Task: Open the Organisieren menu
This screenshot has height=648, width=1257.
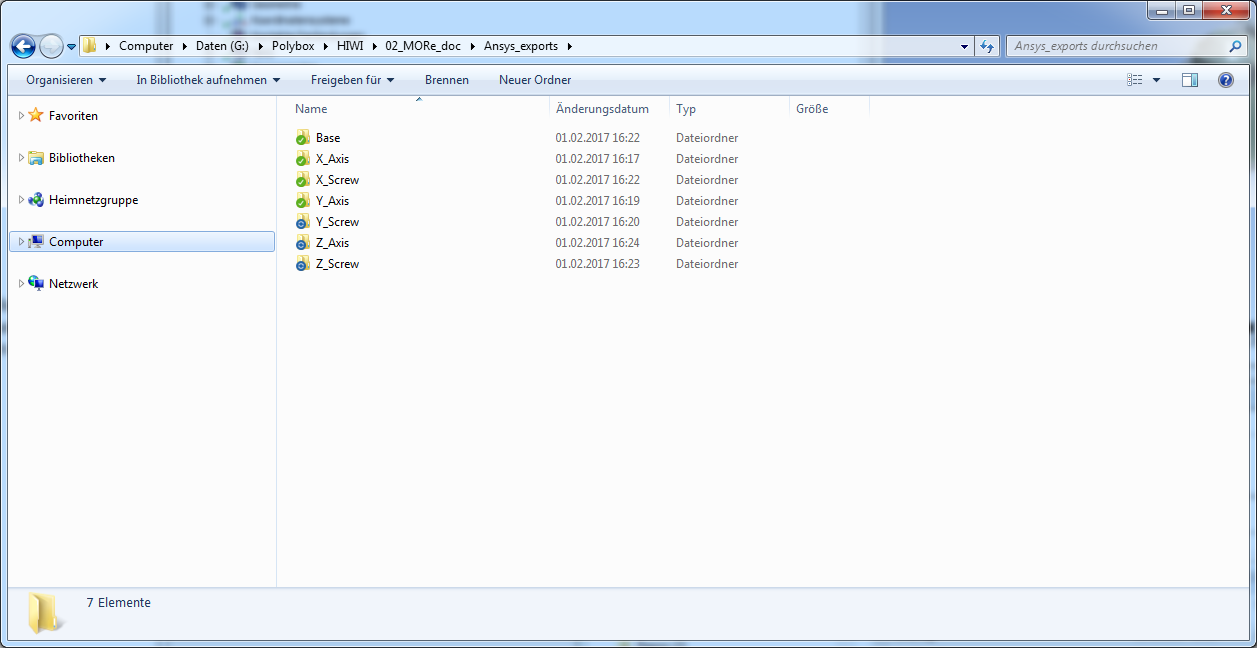Action: [66, 80]
